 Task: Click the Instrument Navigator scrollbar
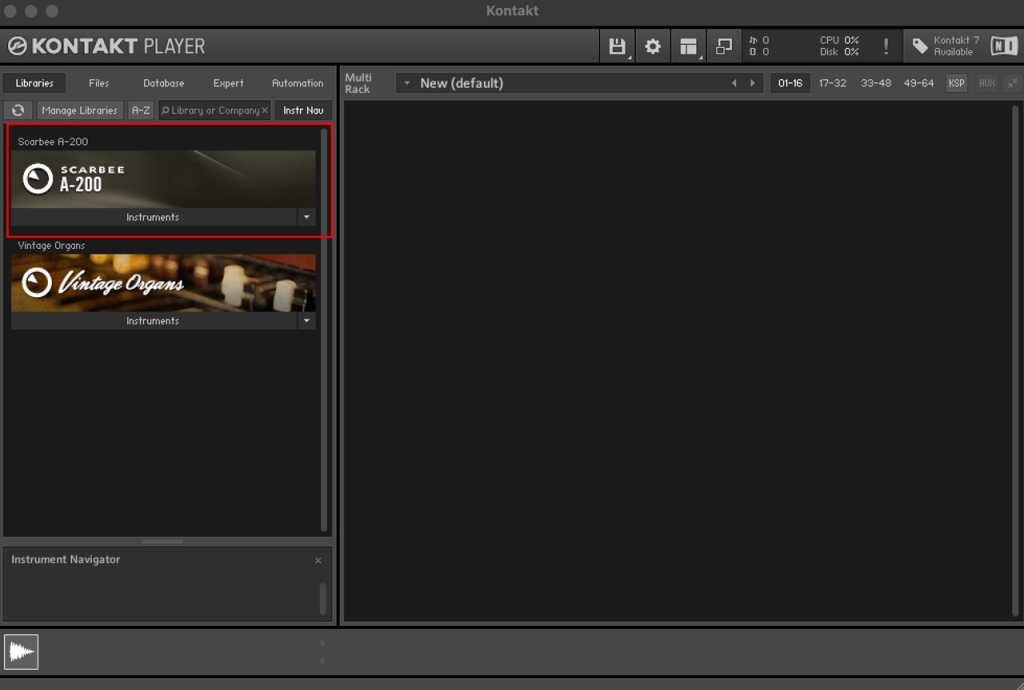pyautogui.click(x=323, y=598)
